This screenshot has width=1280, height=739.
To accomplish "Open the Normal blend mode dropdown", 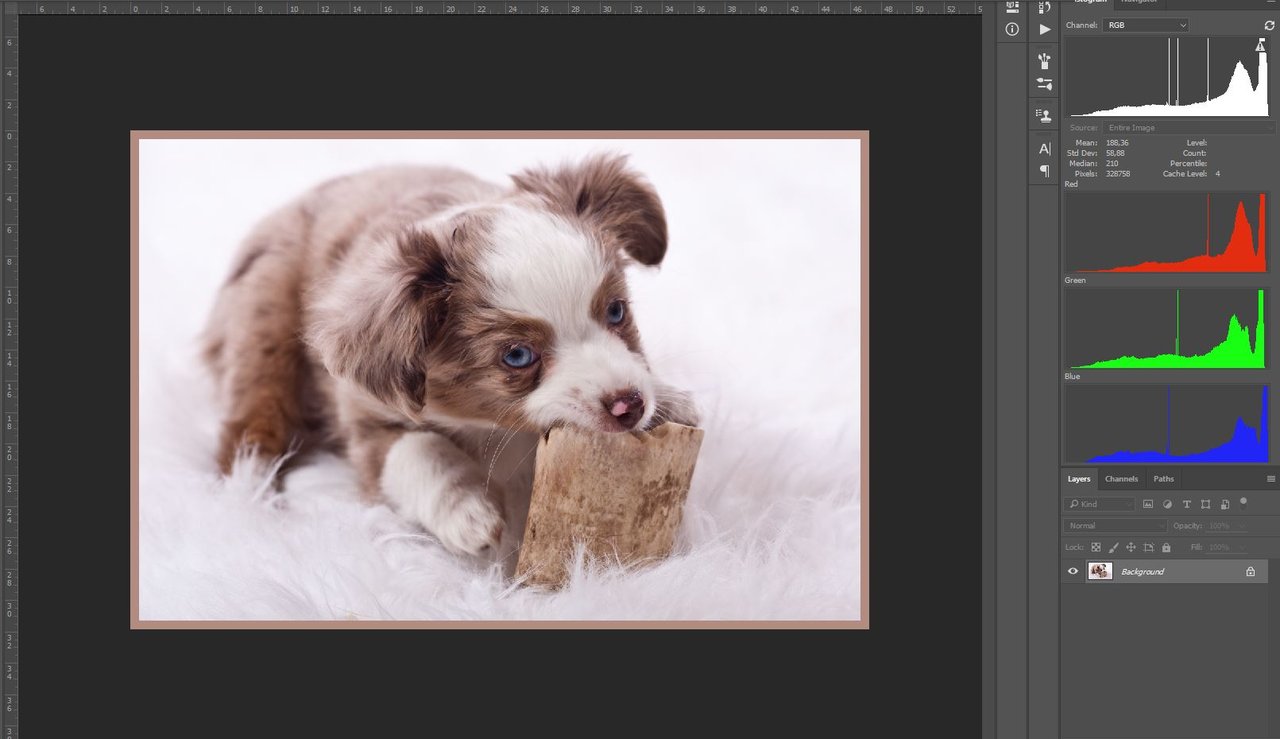I will (1115, 526).
